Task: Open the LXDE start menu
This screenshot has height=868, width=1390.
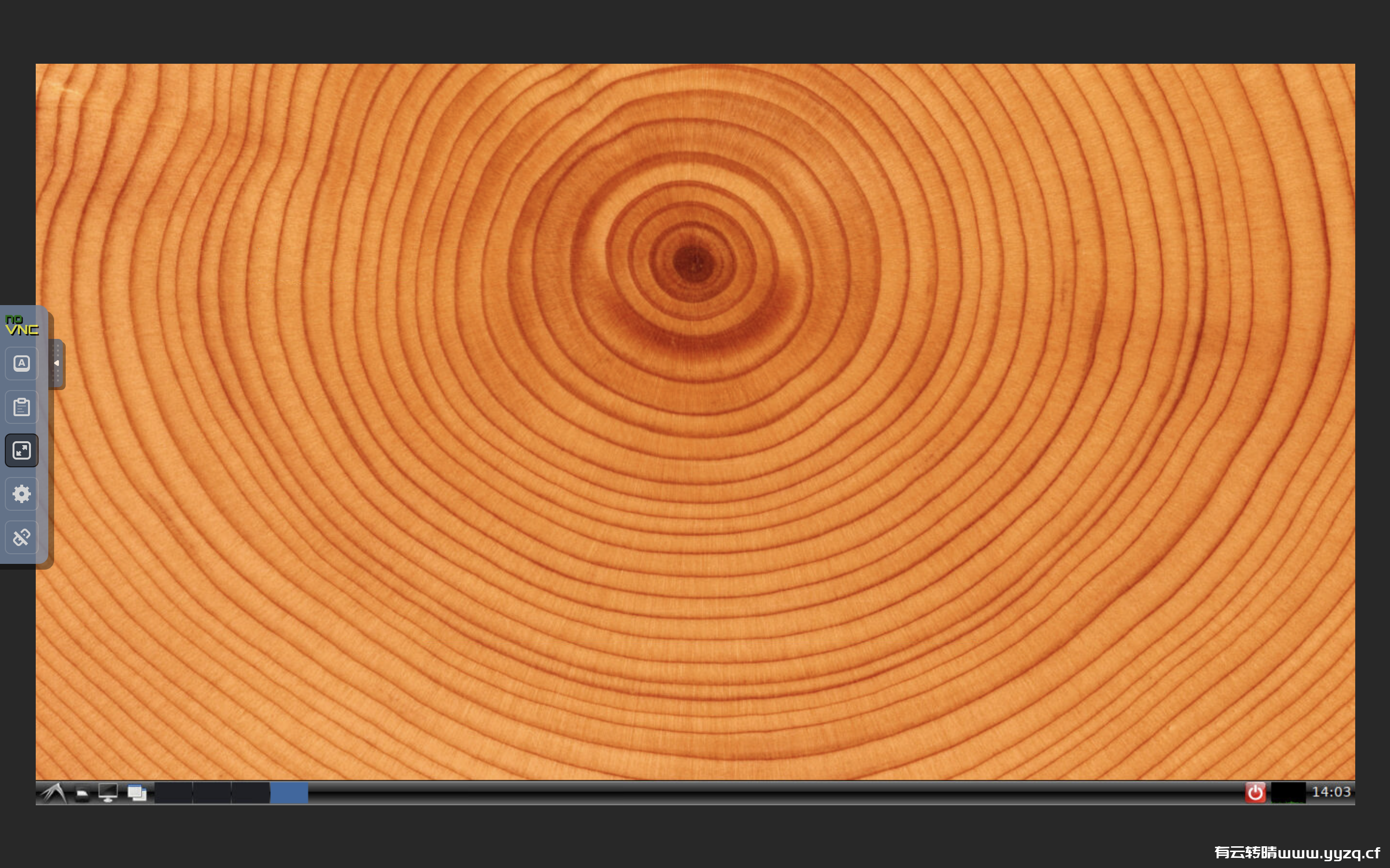Action: (54, 793)
